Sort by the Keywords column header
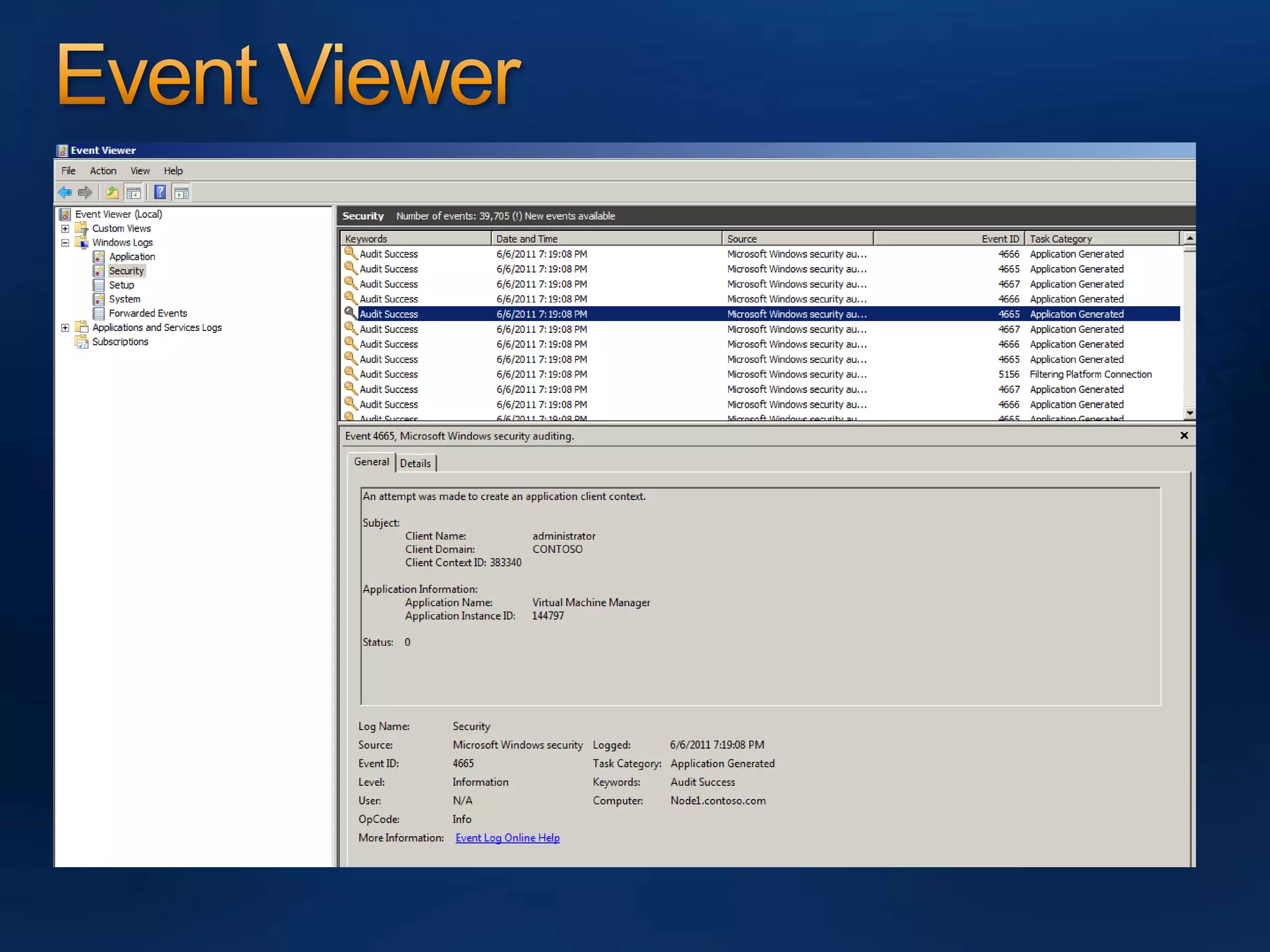Screen dimensions: 1270x952 [415, 239]
